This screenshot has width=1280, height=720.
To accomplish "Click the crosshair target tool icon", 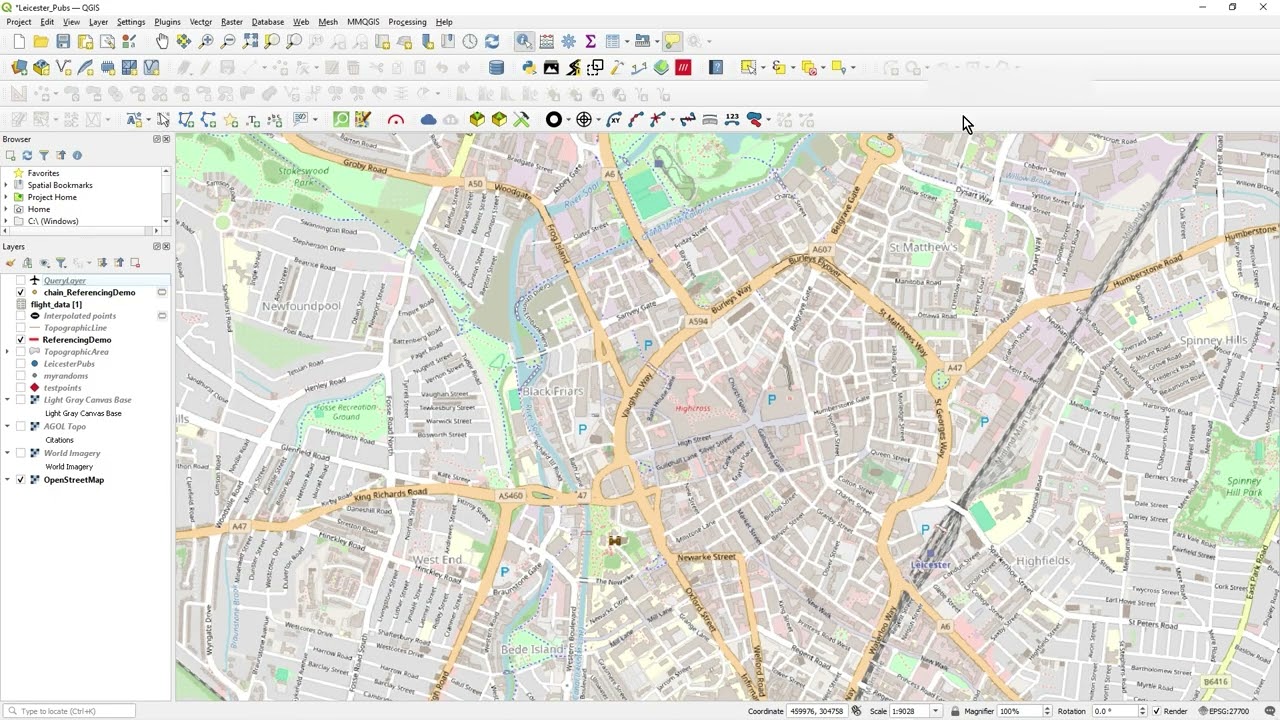I will pos(584,119).
